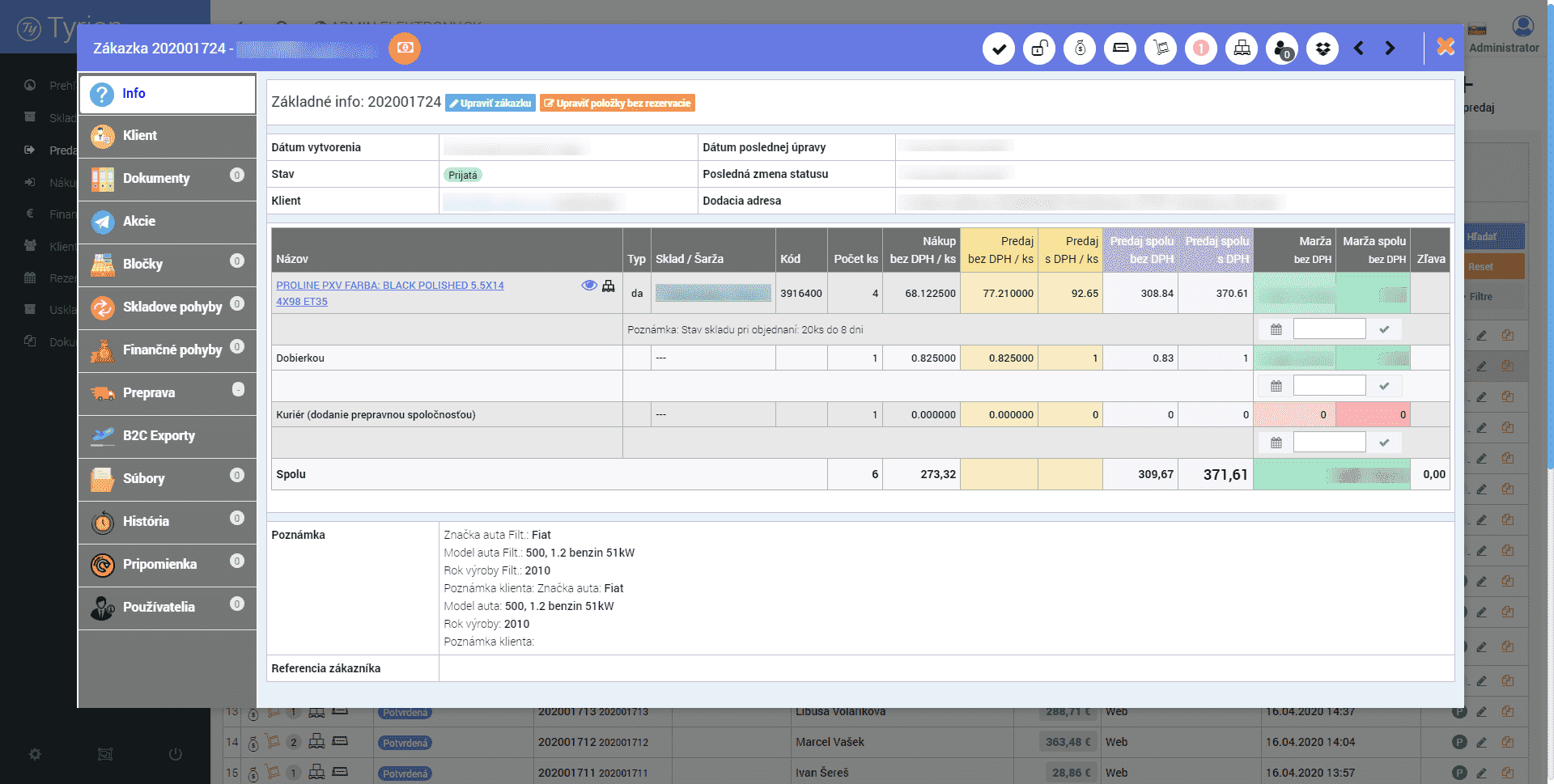The height and width of the screenshot is (784, 1554).
Task: Click date input field under Kuriér row
Action: (1329, 442)
